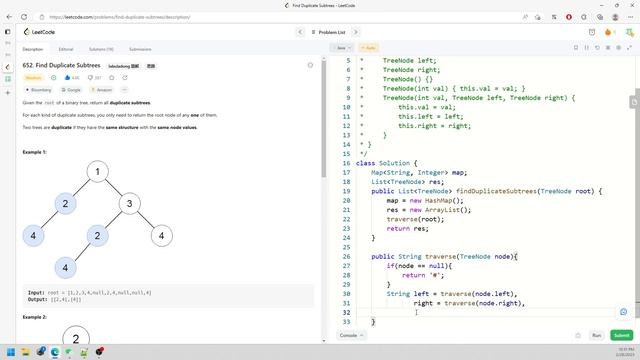Open the Editorial tab

[x=66, y=49]
